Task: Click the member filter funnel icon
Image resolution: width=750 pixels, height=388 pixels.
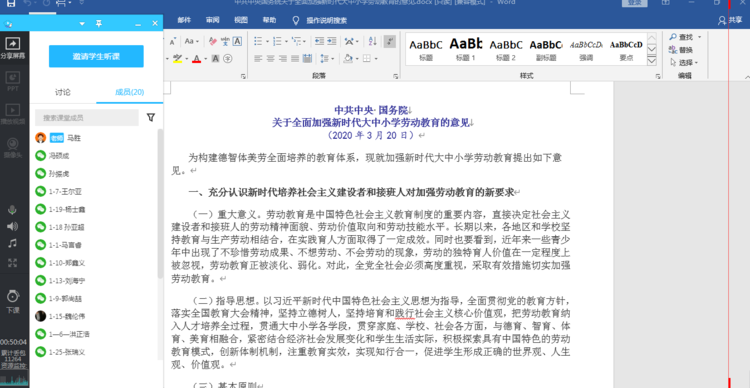Action: (x=151, y=117)
